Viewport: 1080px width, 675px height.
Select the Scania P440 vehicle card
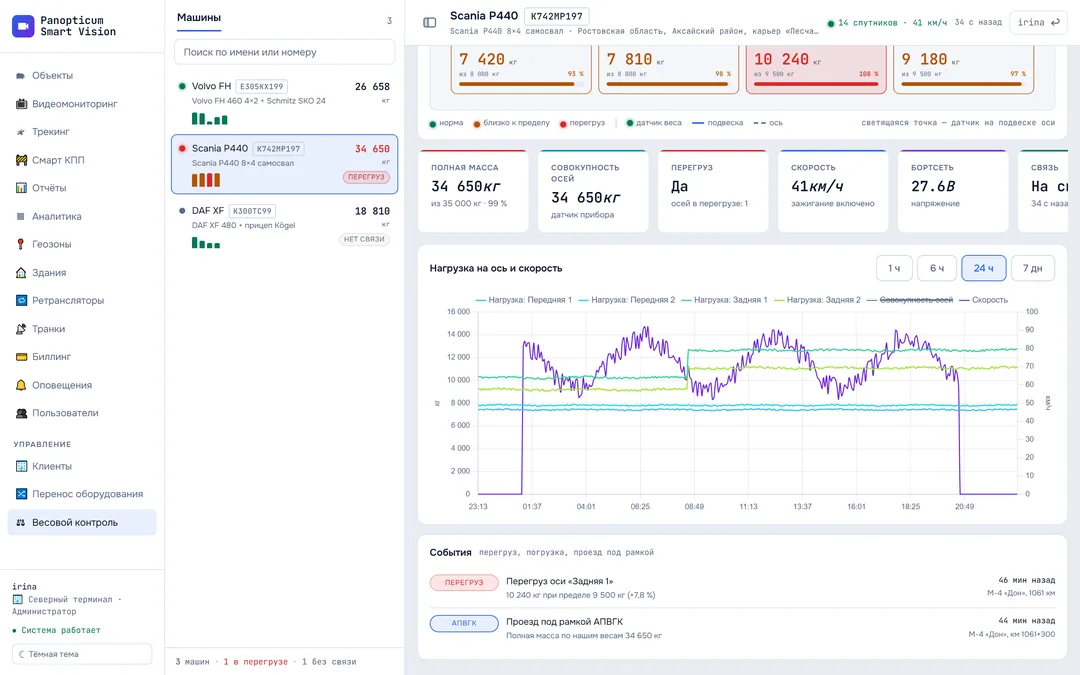pos(284,164)
